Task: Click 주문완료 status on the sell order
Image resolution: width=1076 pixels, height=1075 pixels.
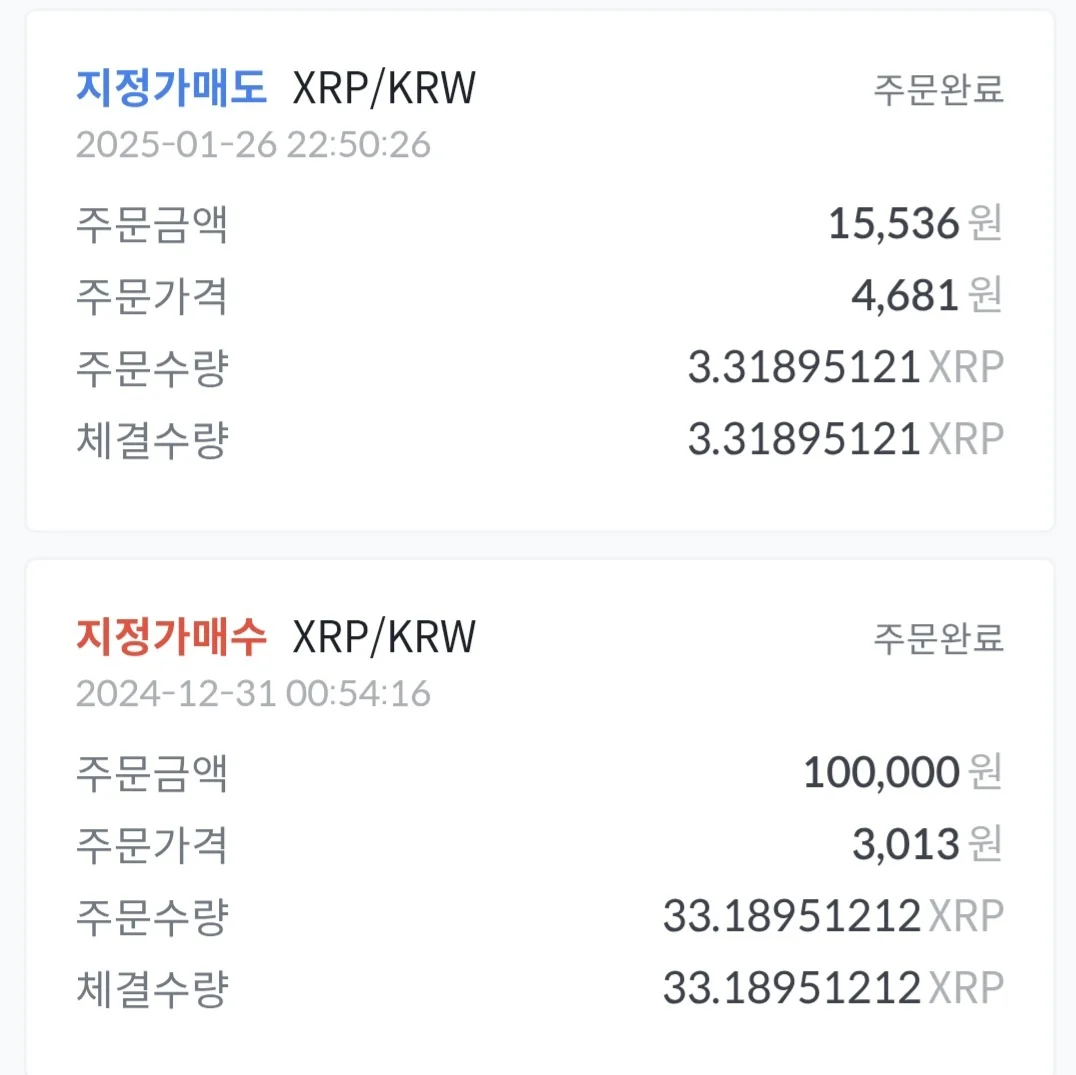Action: 938,90
